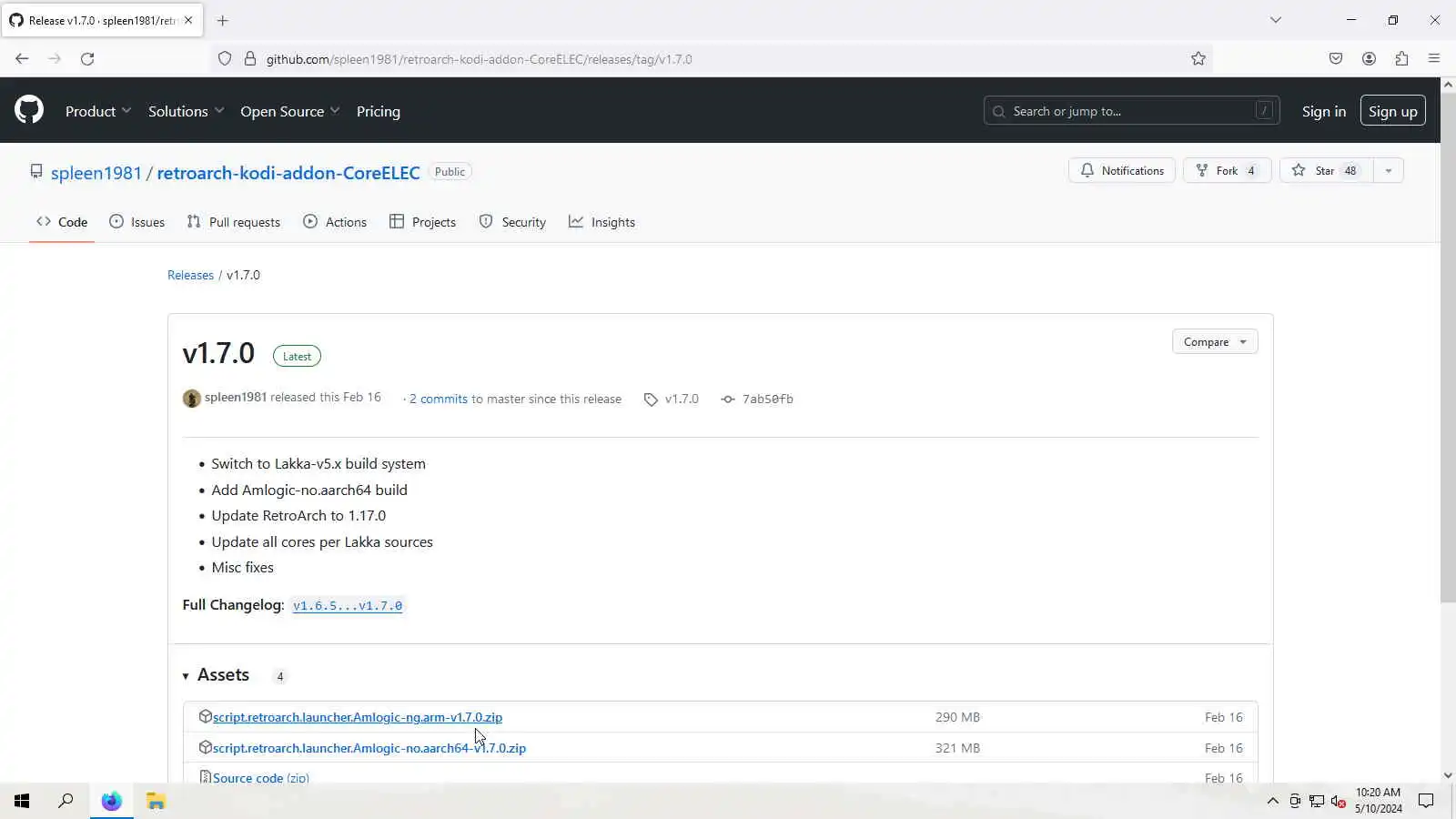Image resolution: width=1456 pixels, height=819 pixels.
Task: Open the Pricing page
Action: (x=379, y=111)
